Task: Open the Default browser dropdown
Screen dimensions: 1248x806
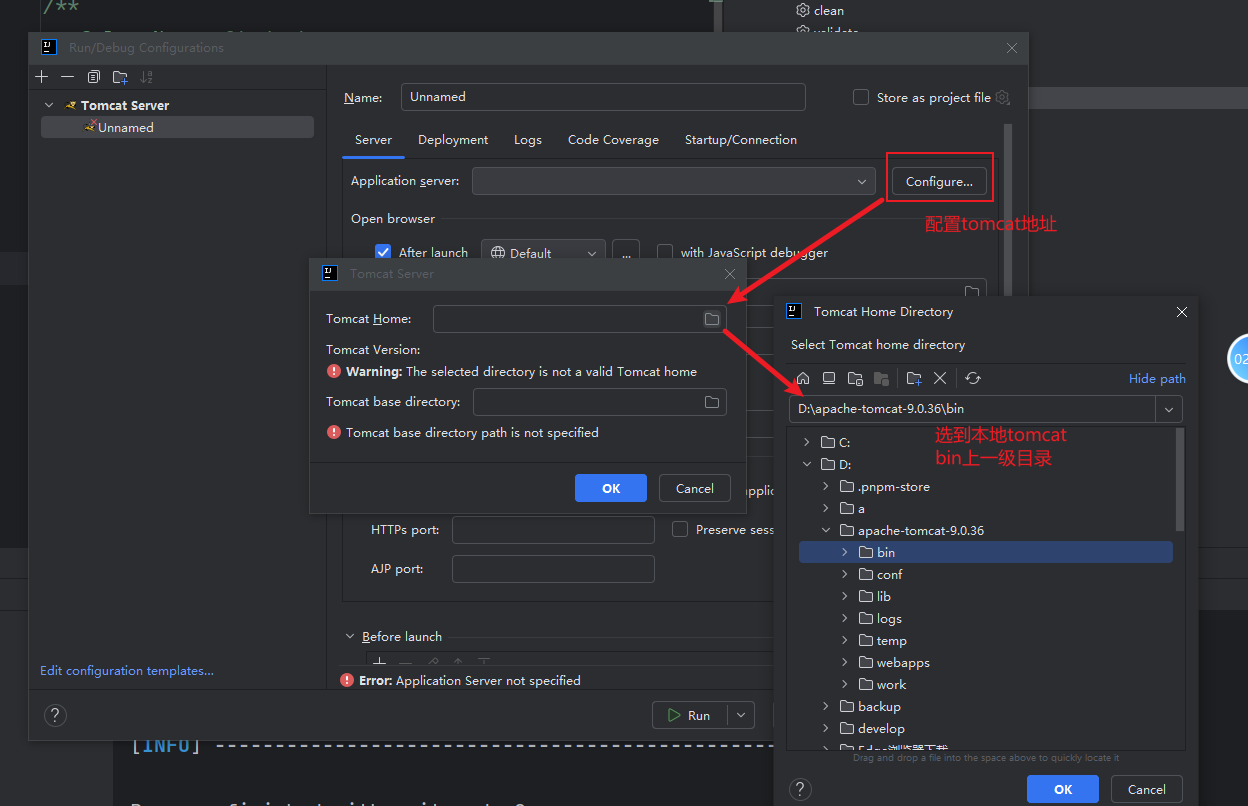Action: coord(543,253)
